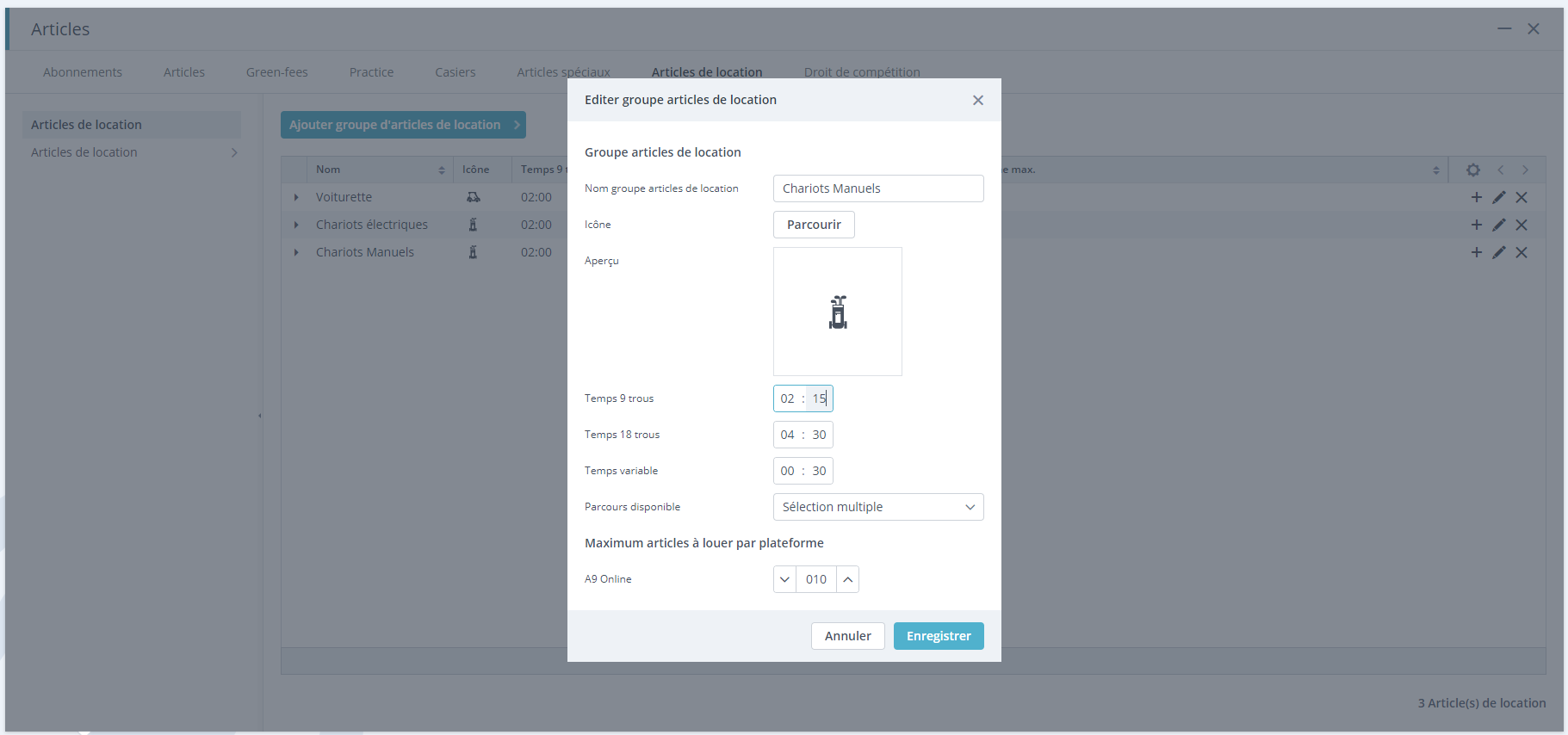Click Temps 9 trous minutes field
Image resolution: width=1568 pixels, height=735 pixels.
[x=819, y=398]
